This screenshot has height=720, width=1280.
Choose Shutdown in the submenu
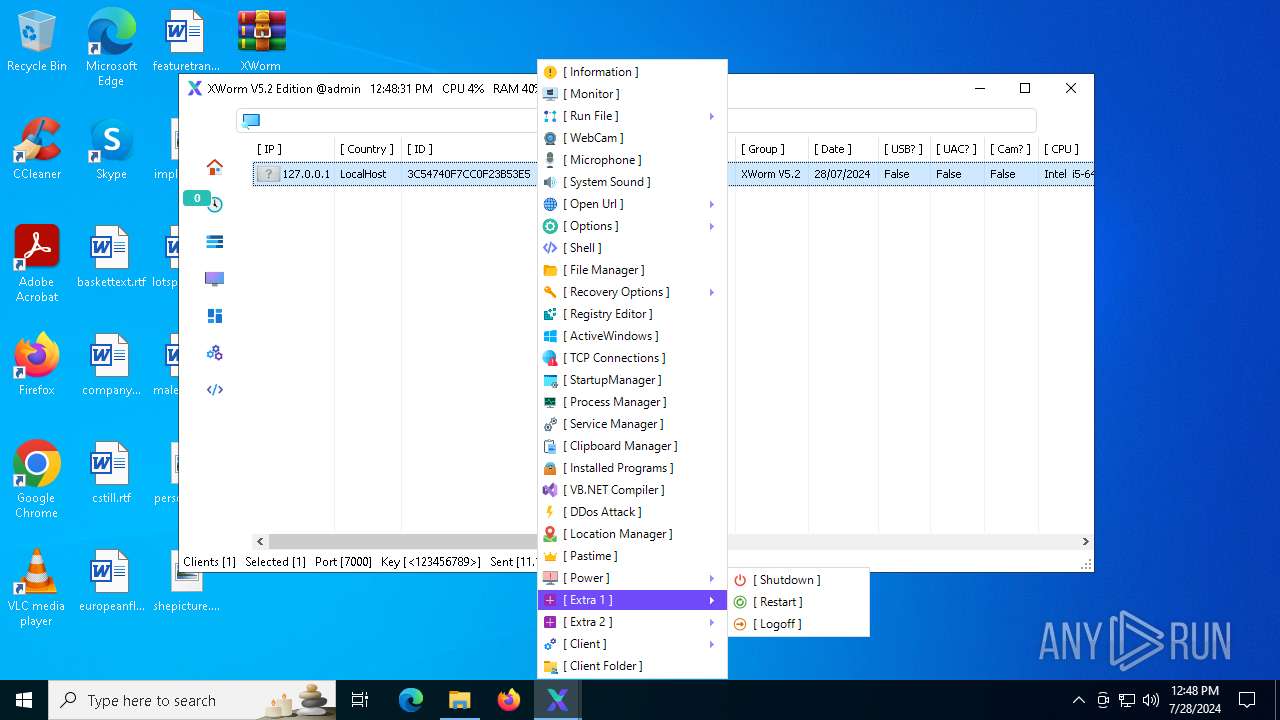click(x=798, y=580)
